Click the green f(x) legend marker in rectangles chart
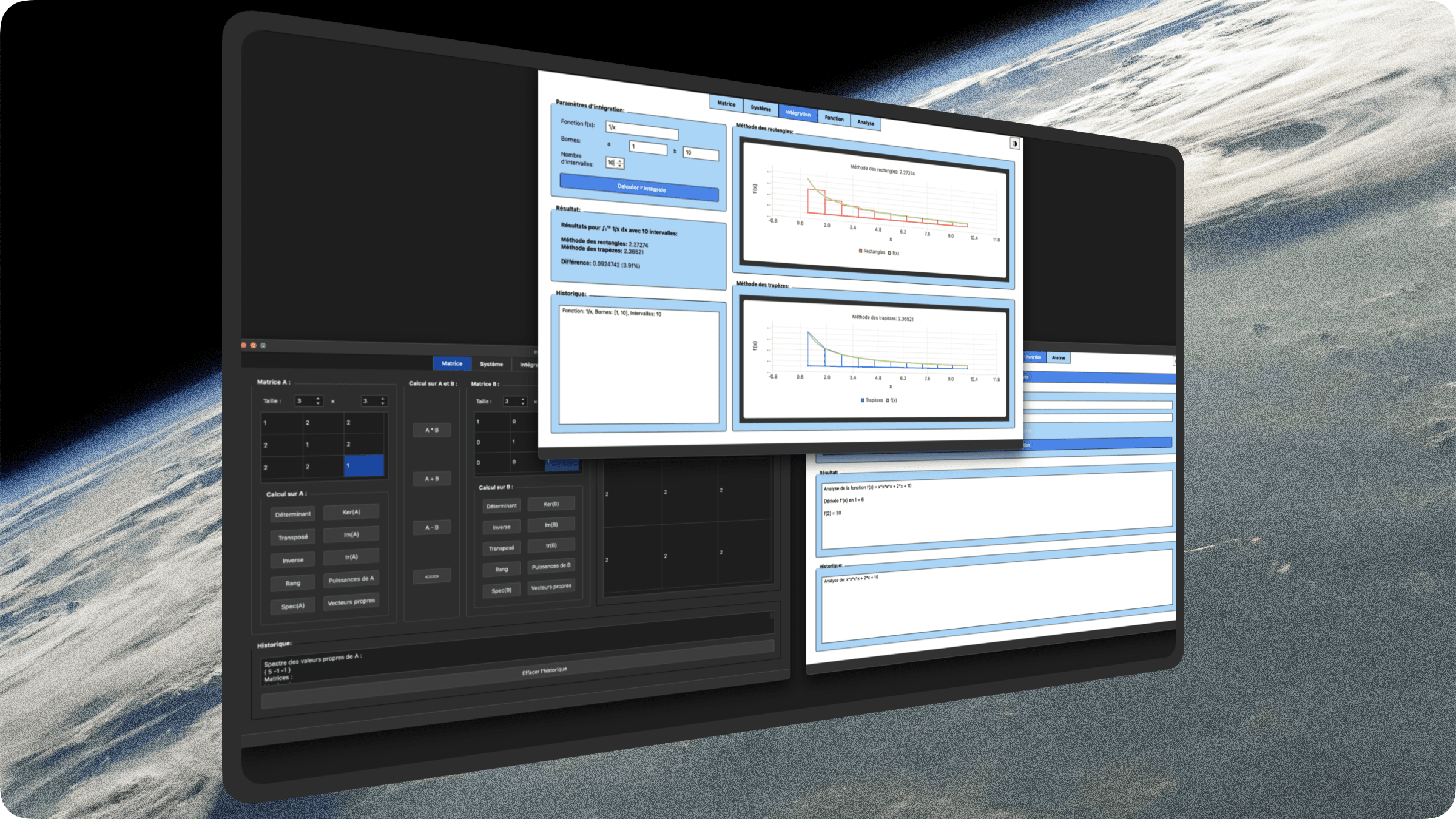This screenshot has width=1456, height=819. pyautogui.click(x=890, y=253)
